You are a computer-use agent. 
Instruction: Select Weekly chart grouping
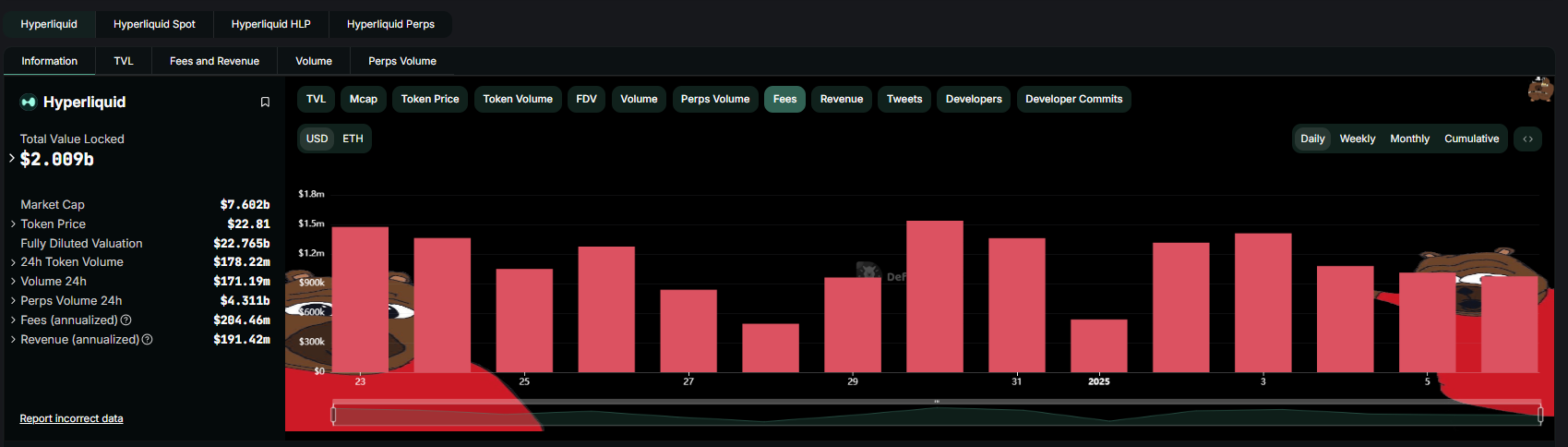(1358, 139)
